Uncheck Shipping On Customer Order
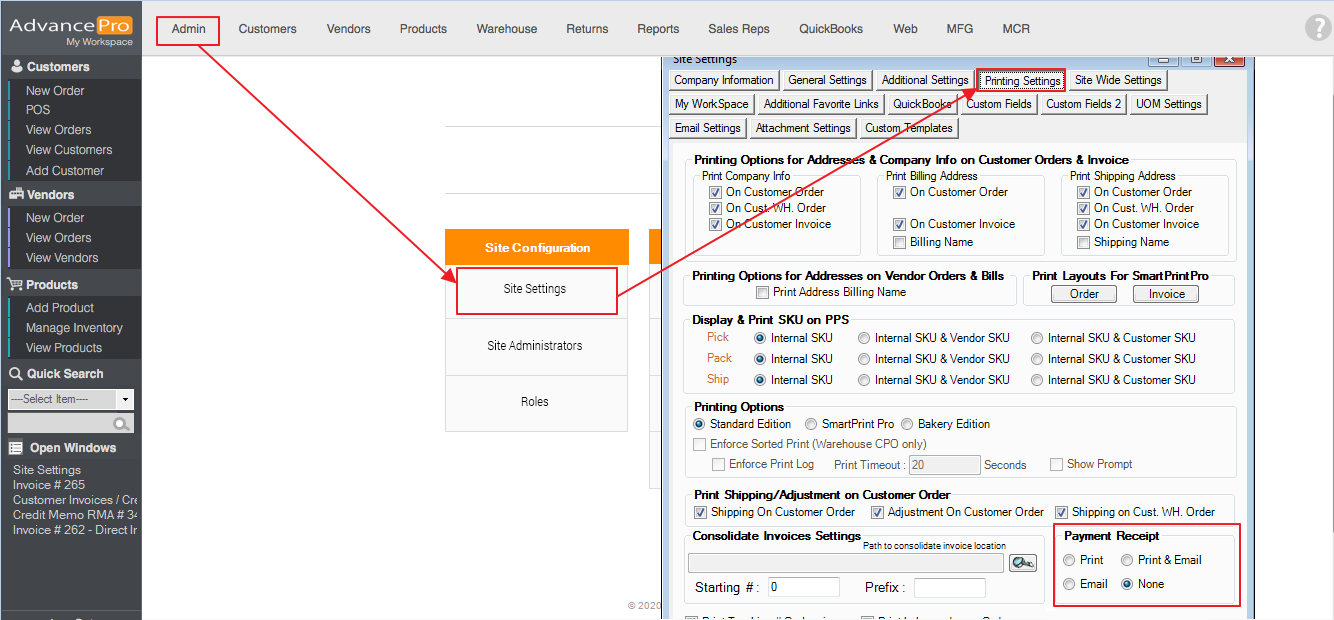Viewport: 1334px width, 620px height. point(701,512)
